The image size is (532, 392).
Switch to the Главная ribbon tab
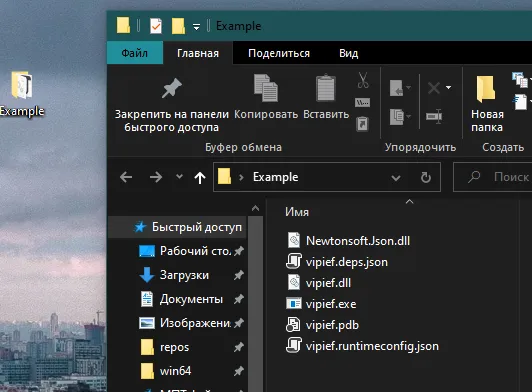click(198, 53)
